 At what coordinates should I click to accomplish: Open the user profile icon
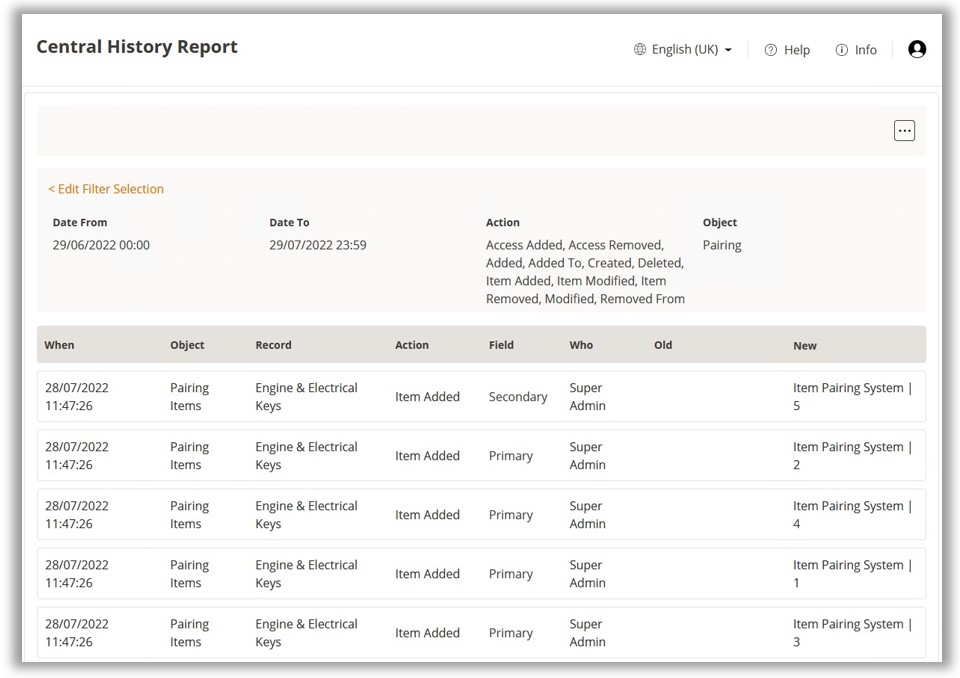pos(917,49)
